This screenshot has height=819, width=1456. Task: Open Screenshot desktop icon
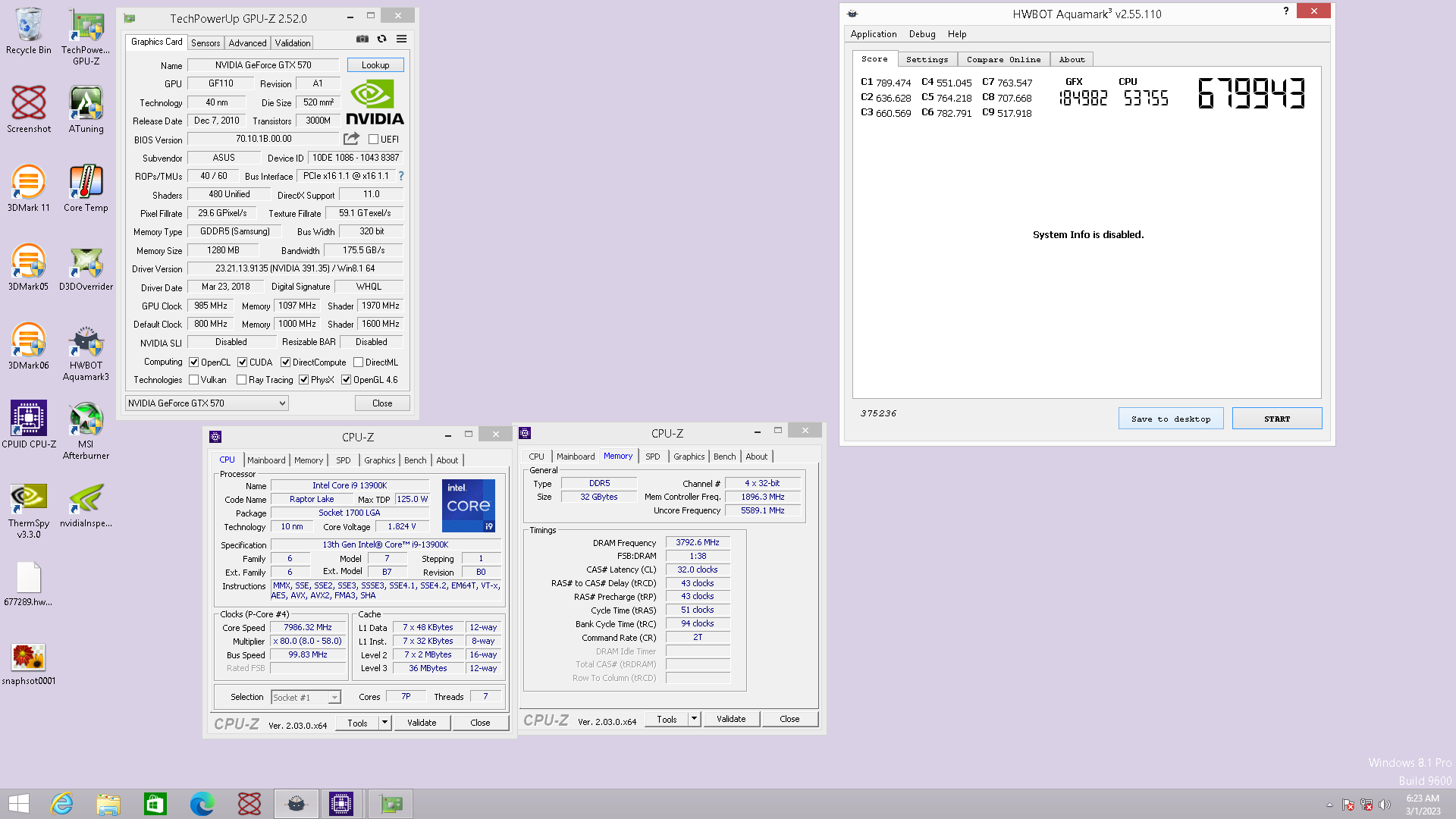click(29, 110)
